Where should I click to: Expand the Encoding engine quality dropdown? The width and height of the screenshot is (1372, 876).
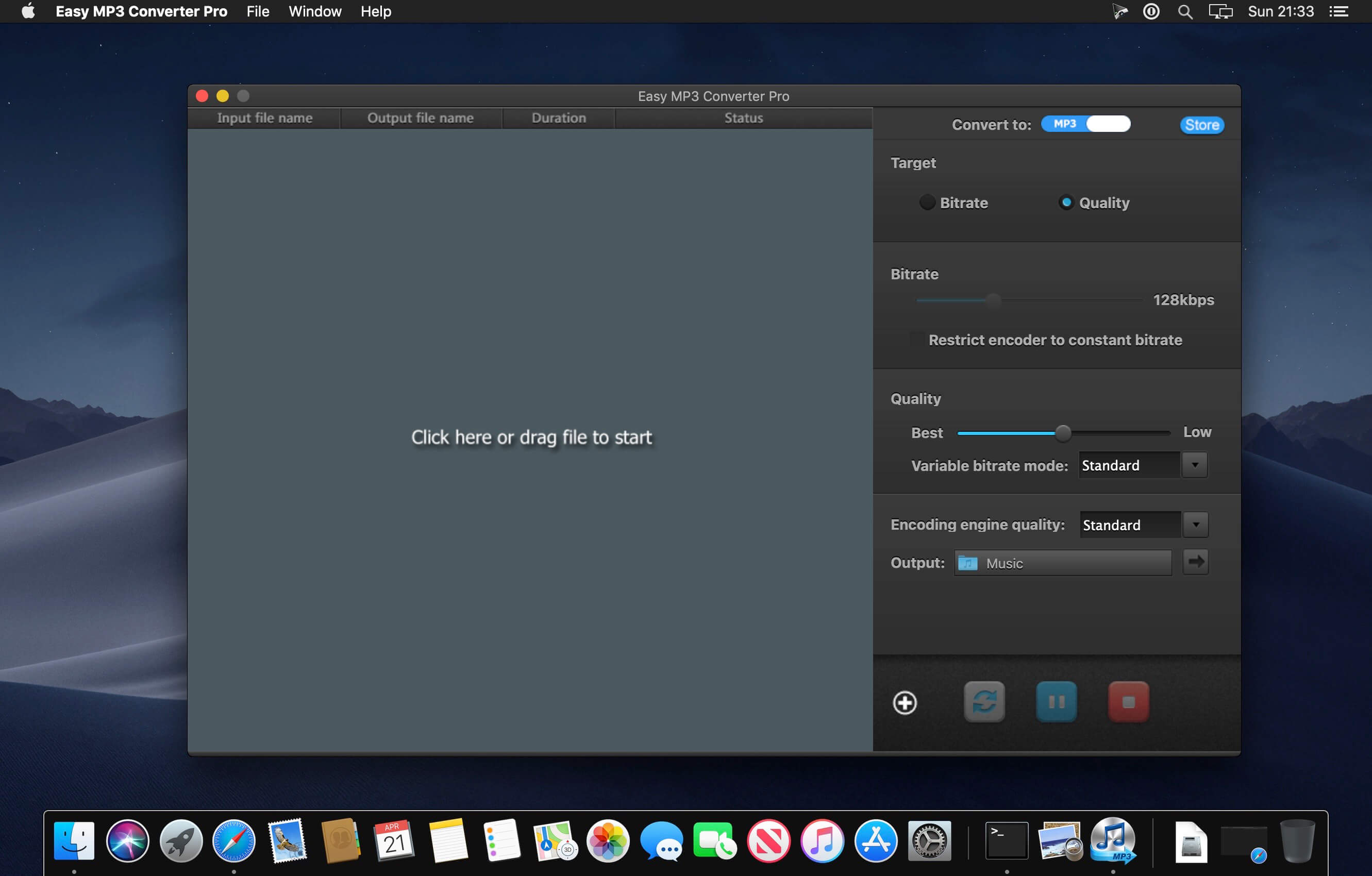pos(1195,525)
